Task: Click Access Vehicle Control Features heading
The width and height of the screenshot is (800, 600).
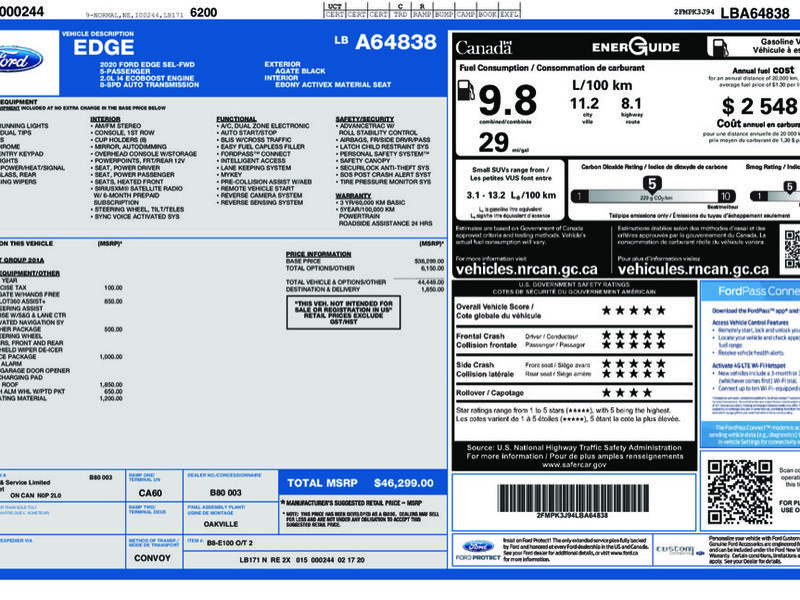Action: tap(750, 322)
